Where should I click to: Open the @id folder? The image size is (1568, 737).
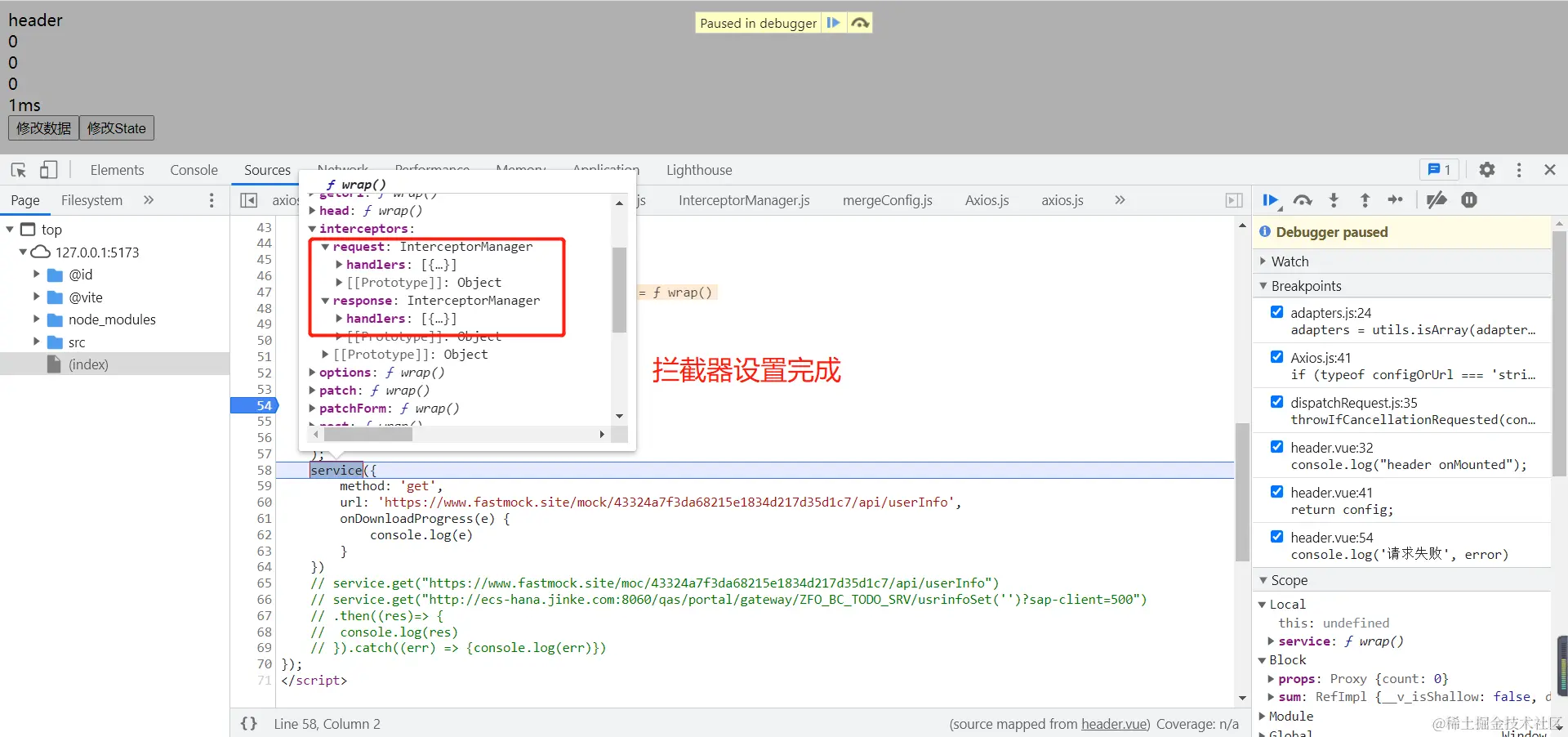(80, 275)
